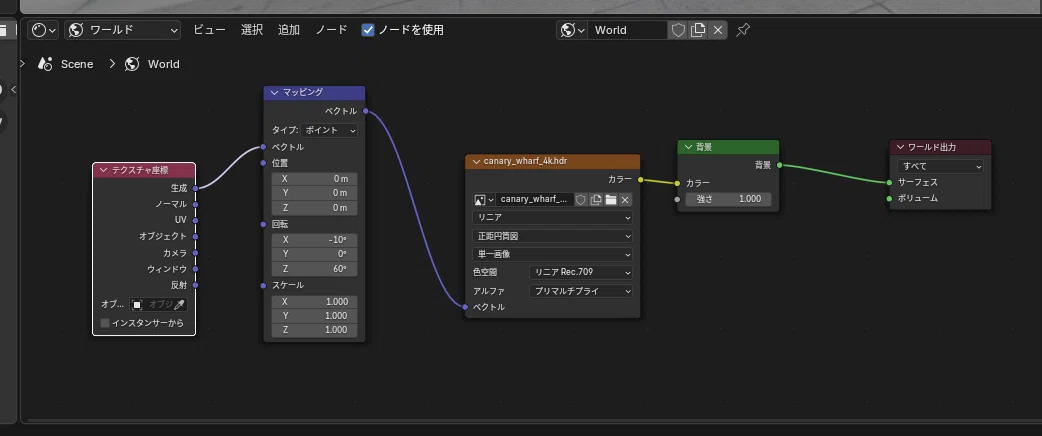Open the ビュー menu
1042x436 pixels.
tap(209, 30)
